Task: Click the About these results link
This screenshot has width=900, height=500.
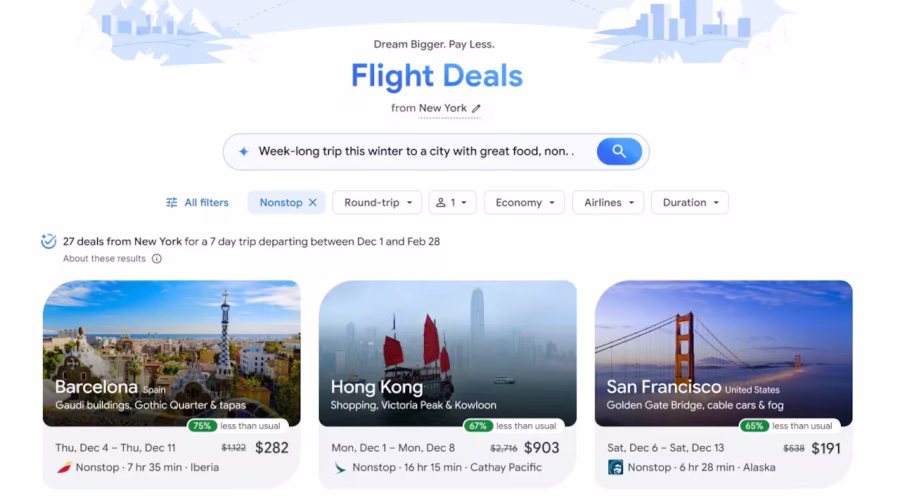Action: 104,259
